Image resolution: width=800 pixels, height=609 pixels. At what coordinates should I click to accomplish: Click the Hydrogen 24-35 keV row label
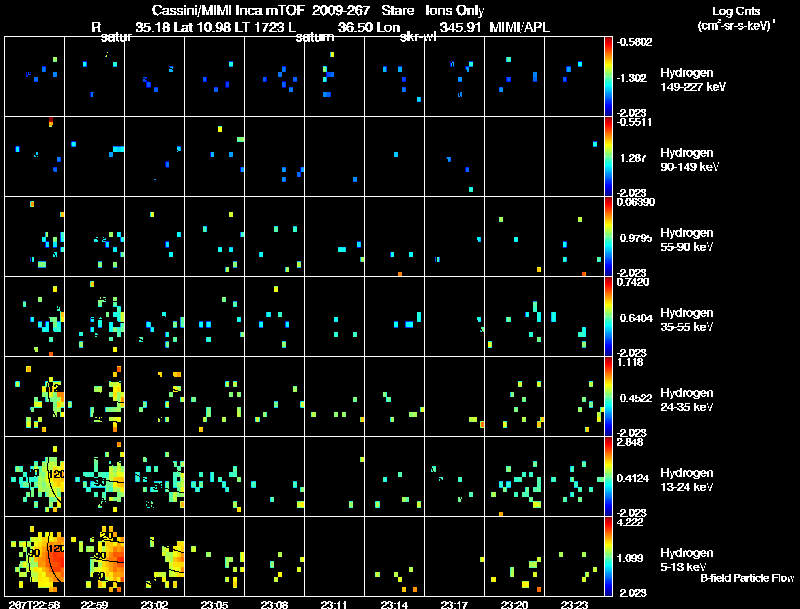(686, 400)
